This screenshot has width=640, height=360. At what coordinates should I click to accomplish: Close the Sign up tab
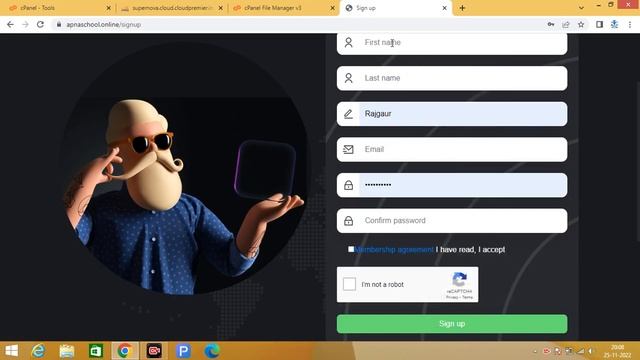[444, 8]
